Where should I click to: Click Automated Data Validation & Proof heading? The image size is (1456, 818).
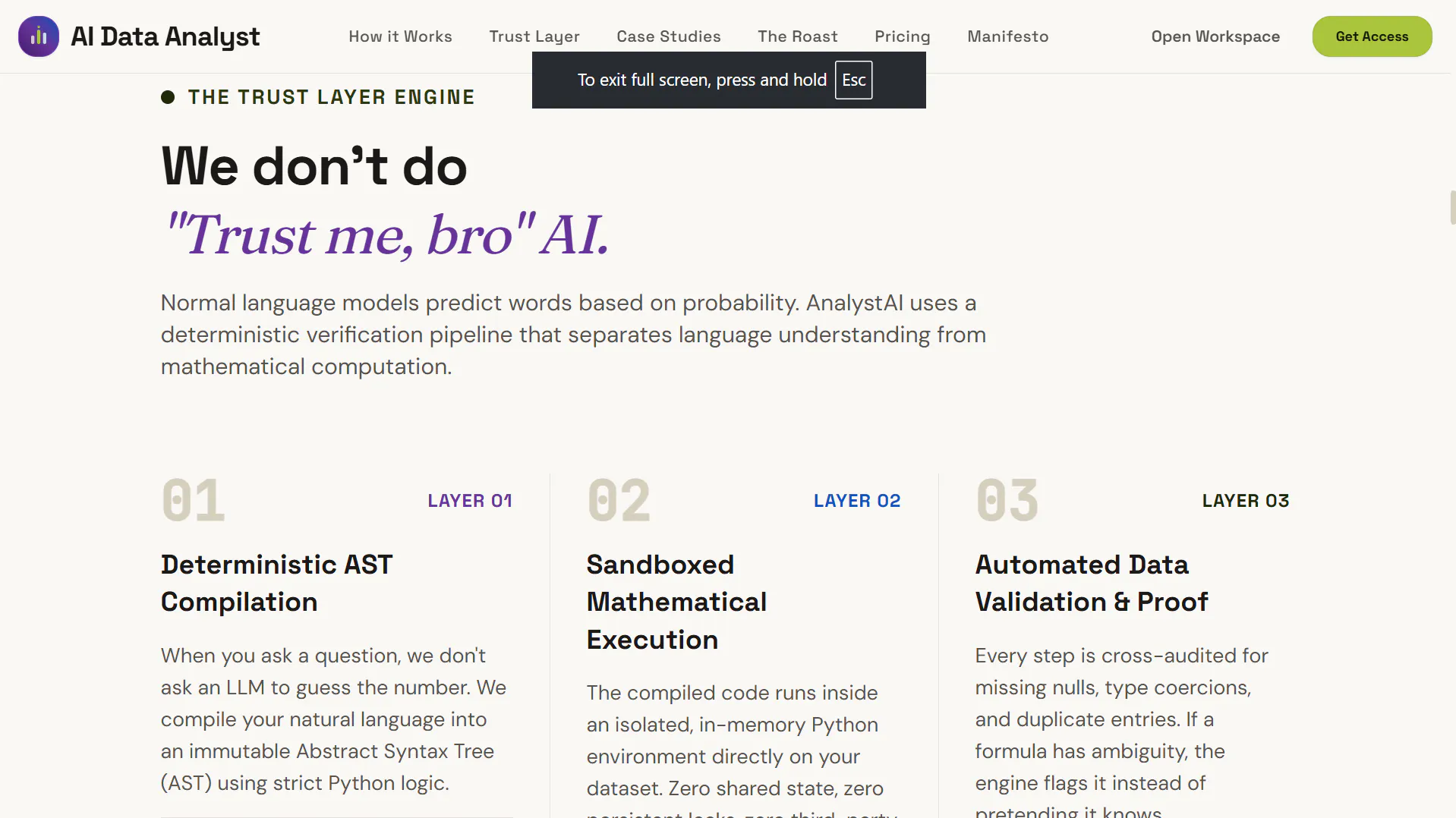[1092, 583]
